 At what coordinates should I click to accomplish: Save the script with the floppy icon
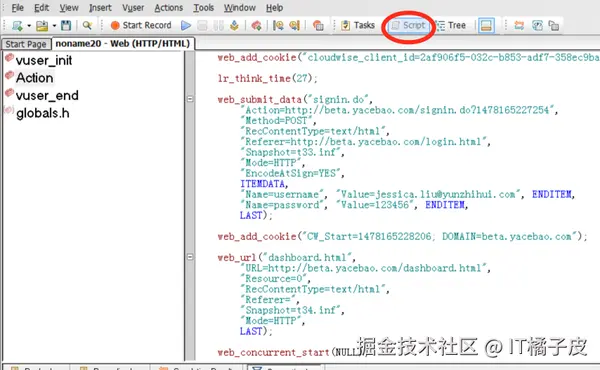[66, 26]
